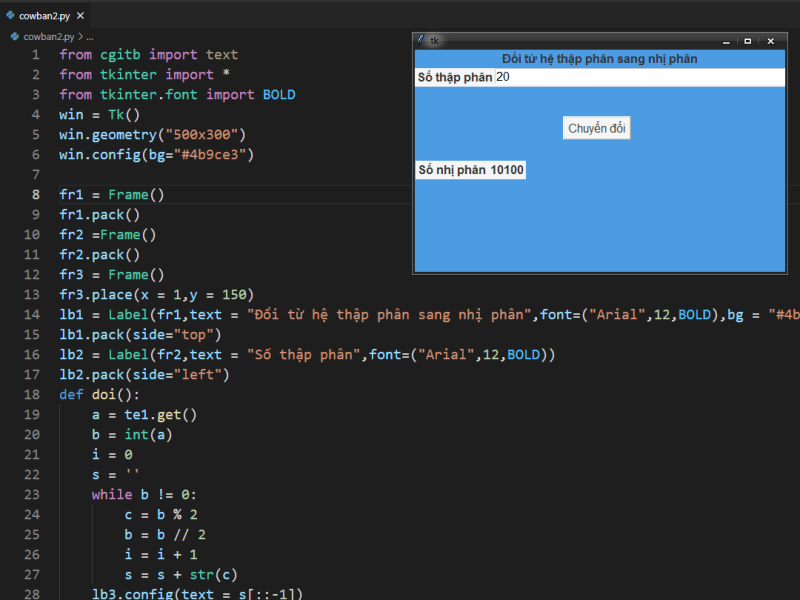800x600 pixels.
Task: Close the cowban2.py editor tab
Action: click(x=78, y=15)
